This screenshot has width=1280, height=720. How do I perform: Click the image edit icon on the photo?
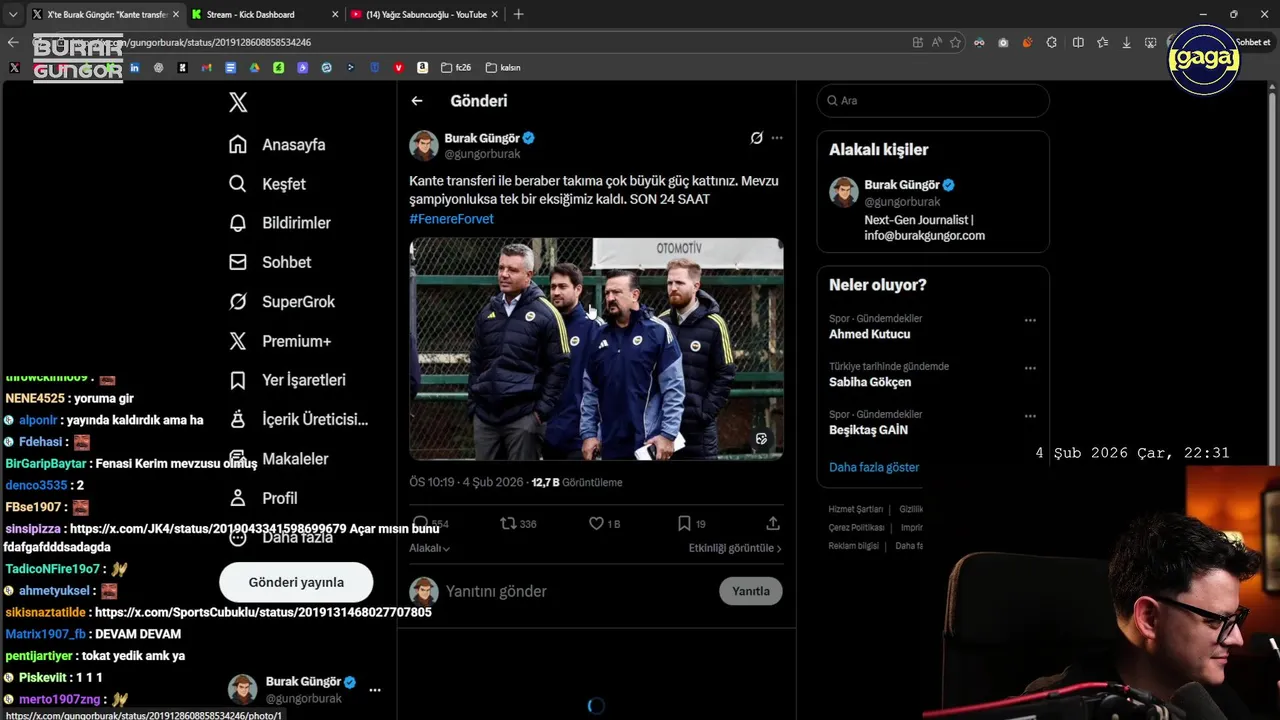761,439
